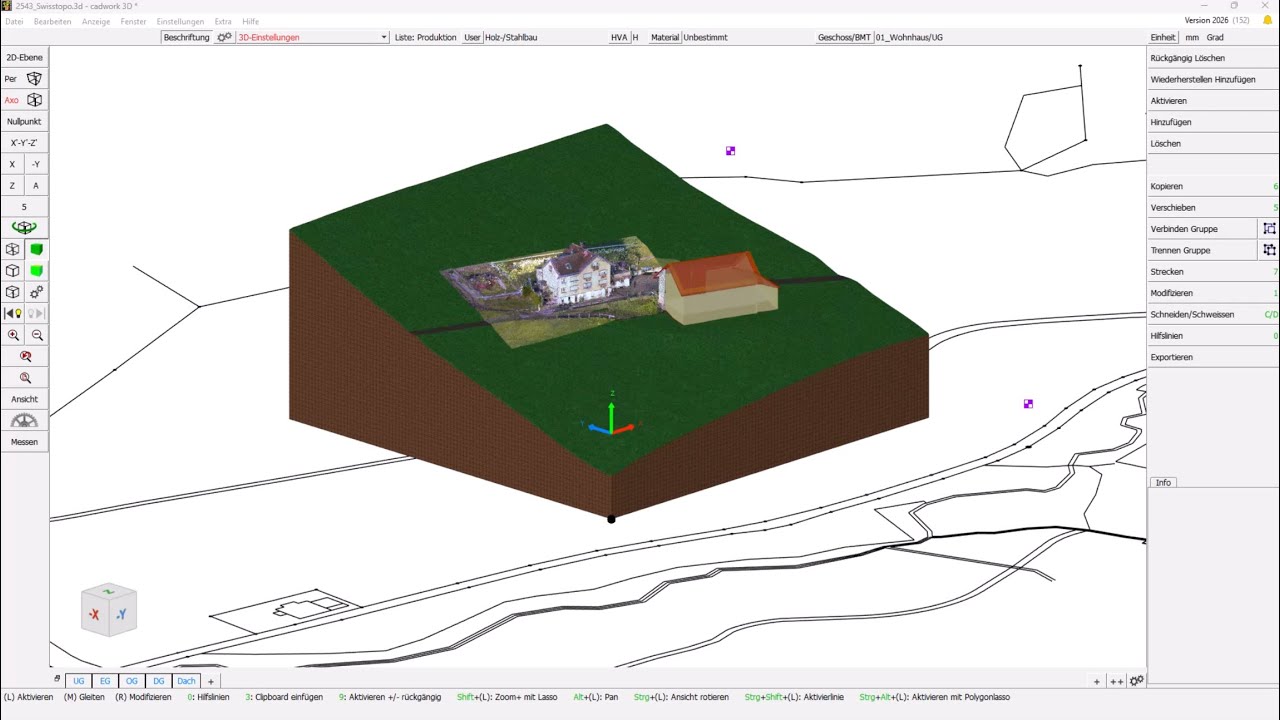This screenshot has height=720, width=1280.
Task: Click the Nullpunkt button
Action: pos(24,122)
